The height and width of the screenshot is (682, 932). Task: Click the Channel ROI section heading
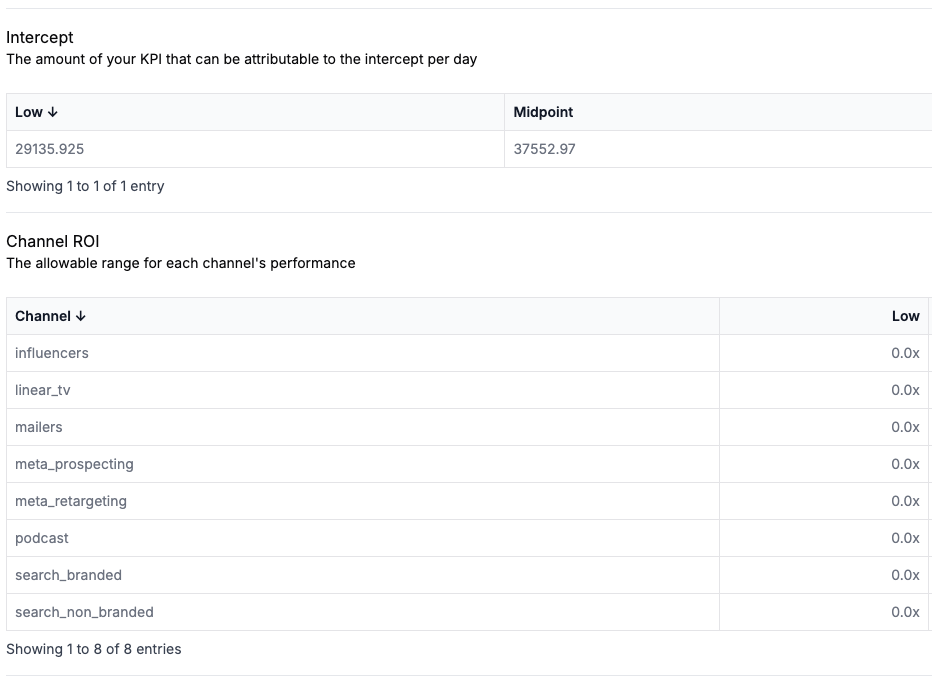click(53, 242)
